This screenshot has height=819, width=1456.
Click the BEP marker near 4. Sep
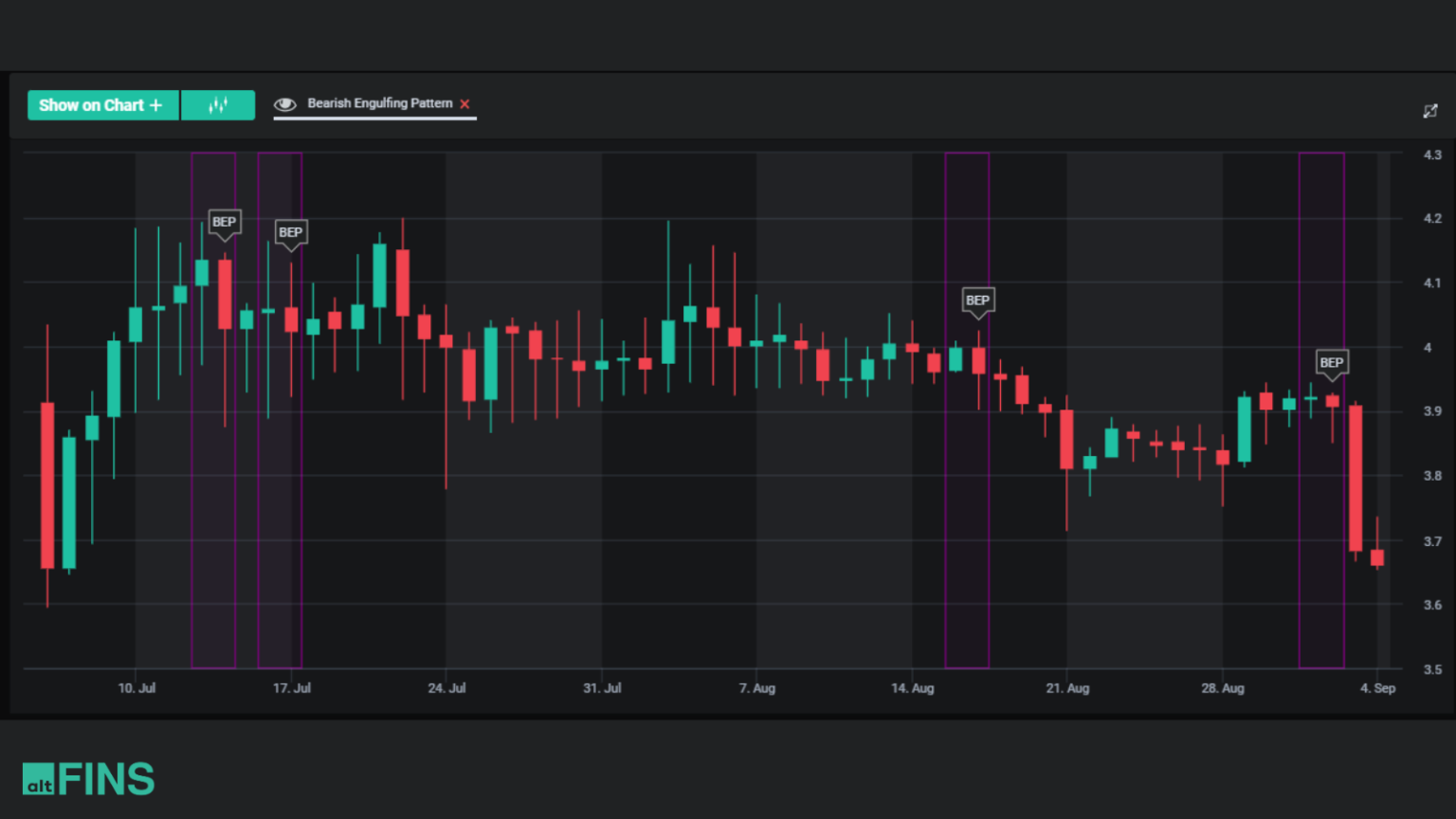click(1332, 364)
